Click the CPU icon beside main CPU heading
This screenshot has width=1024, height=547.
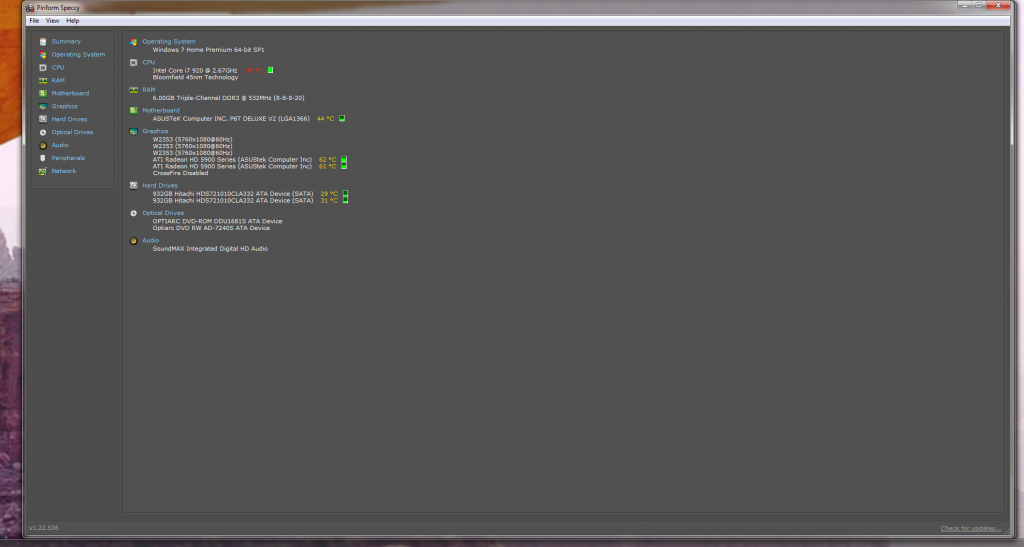(133, 63)
